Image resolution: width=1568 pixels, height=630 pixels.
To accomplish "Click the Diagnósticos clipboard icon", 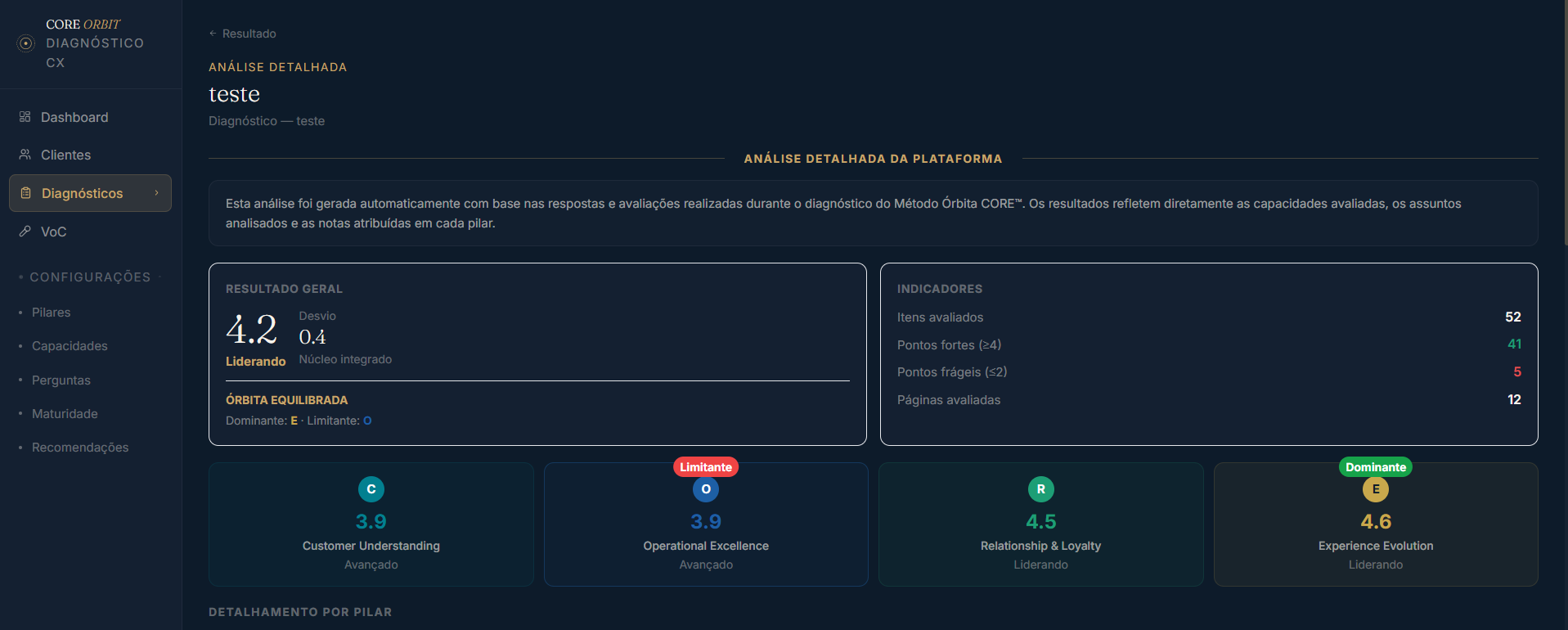I will (25, 193).
